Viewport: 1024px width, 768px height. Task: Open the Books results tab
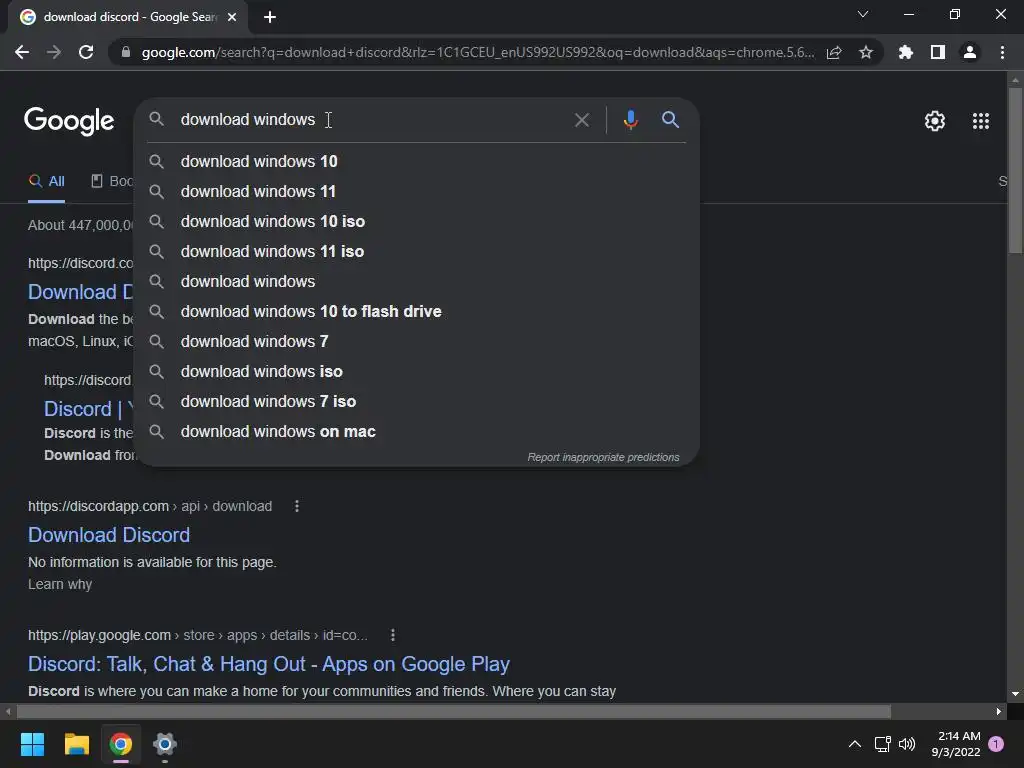pyautogui.click(x=112, y=181)
